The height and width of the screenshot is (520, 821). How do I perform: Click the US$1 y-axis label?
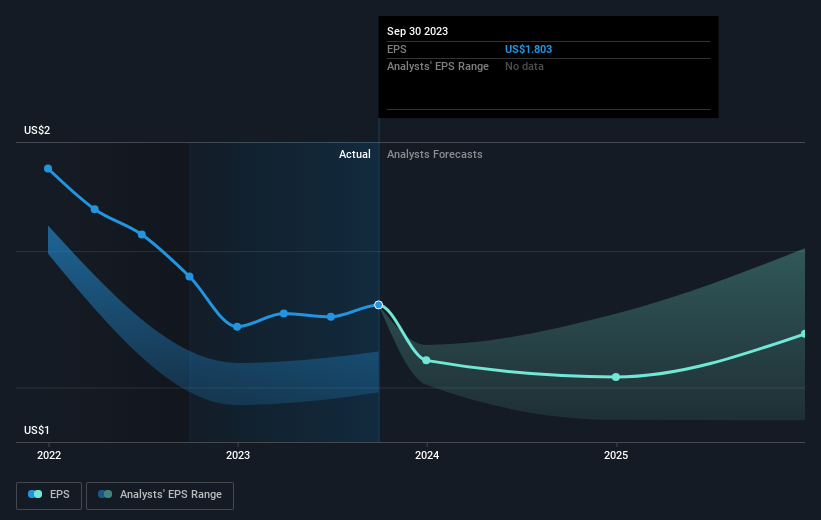click(37, 430)
